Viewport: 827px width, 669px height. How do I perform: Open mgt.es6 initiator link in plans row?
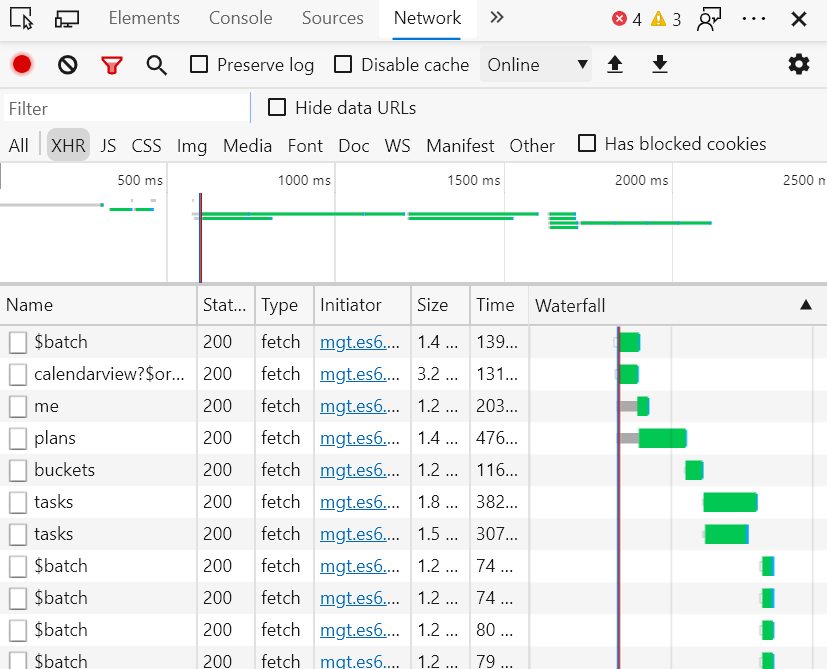[x=359, y=438]
